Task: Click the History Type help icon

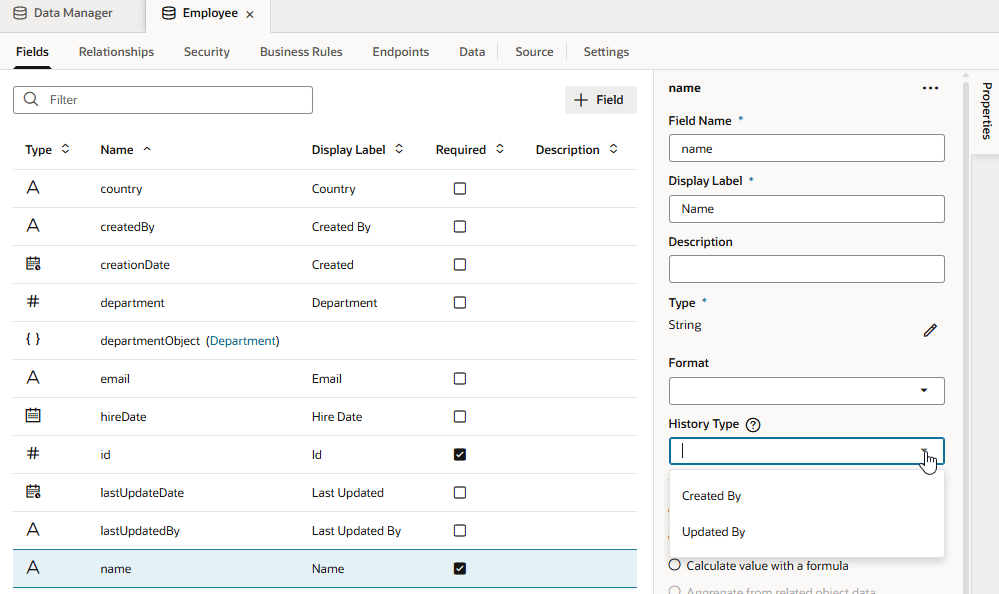Action: coord(753,425)
